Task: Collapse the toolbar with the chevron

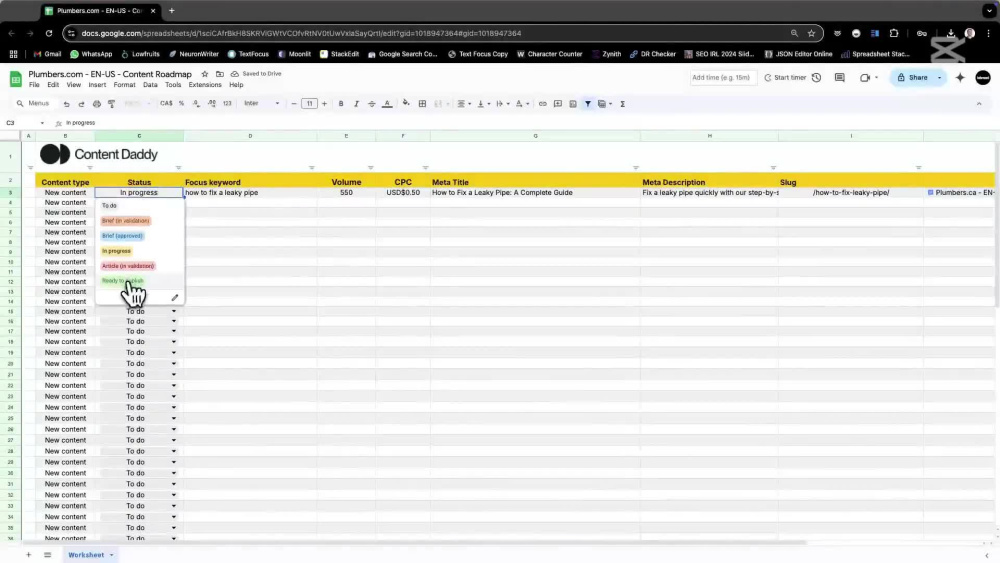Action: point(979,104)
